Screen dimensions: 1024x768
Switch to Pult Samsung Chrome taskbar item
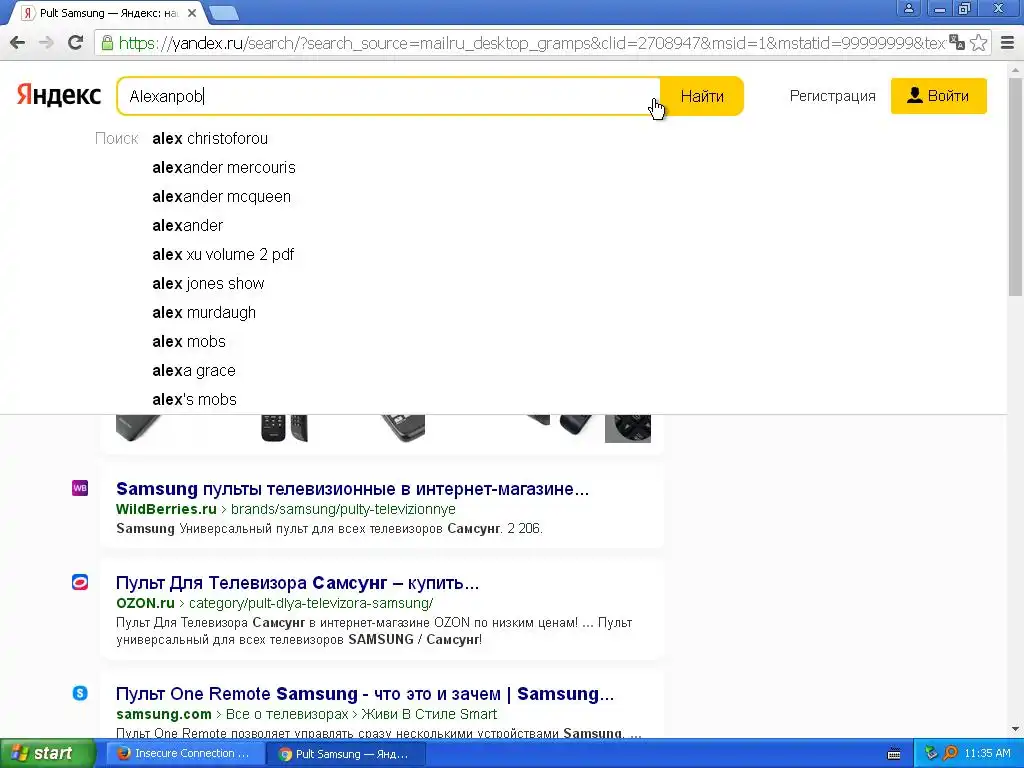coord(347,754)
